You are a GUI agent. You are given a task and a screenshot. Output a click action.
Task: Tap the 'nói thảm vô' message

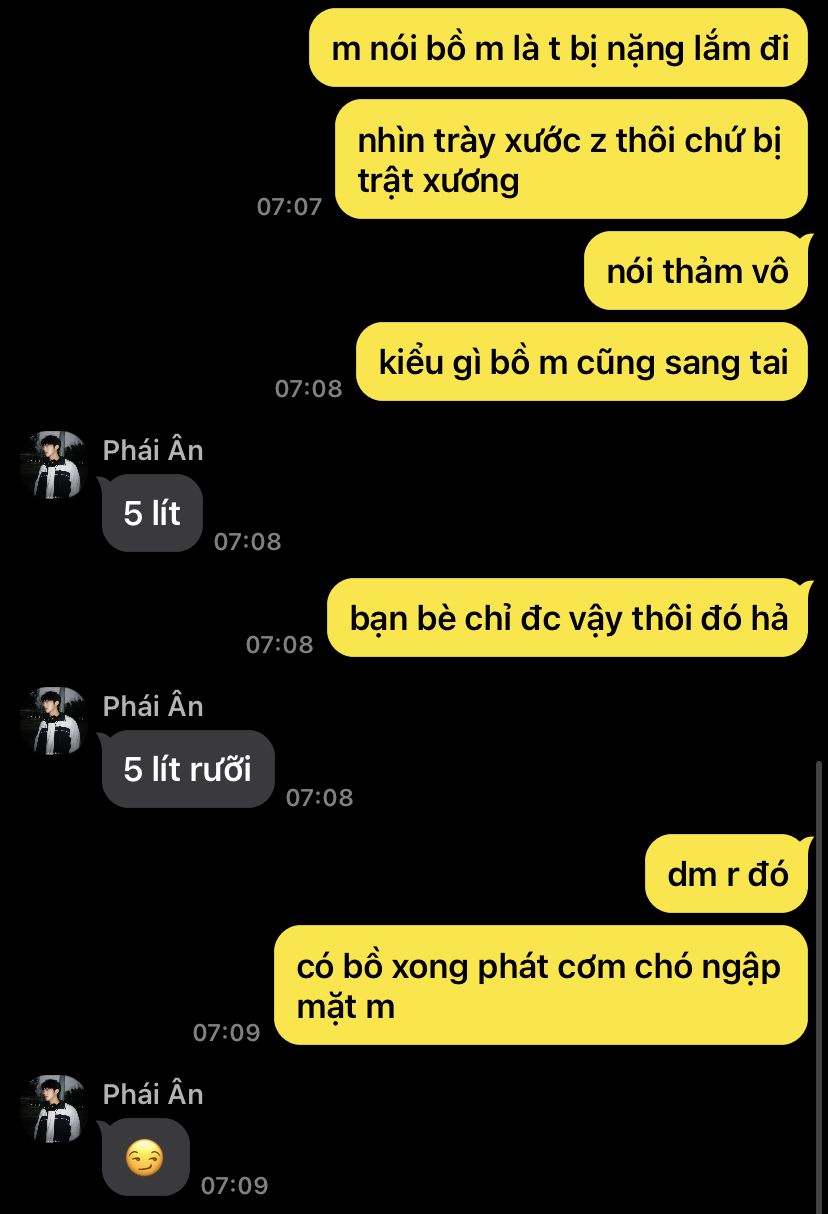click(696, 270)
